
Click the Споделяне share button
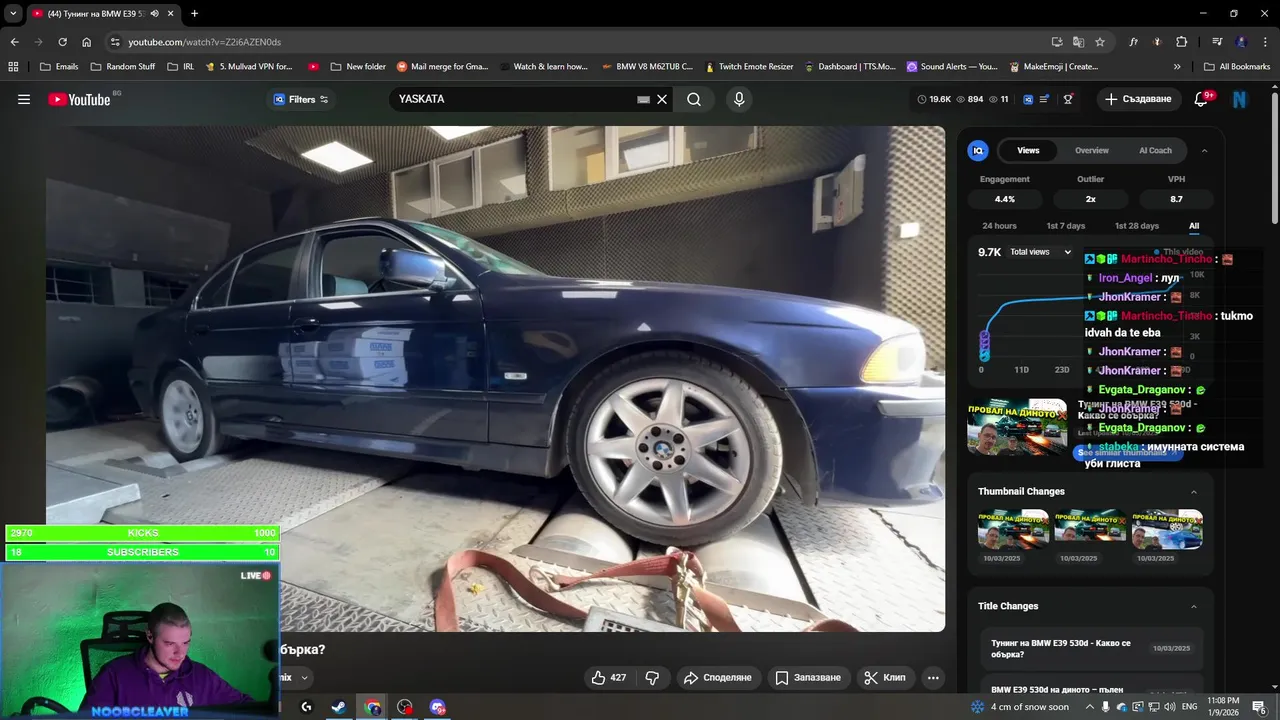pyautogui.click(x=718, y=677)
